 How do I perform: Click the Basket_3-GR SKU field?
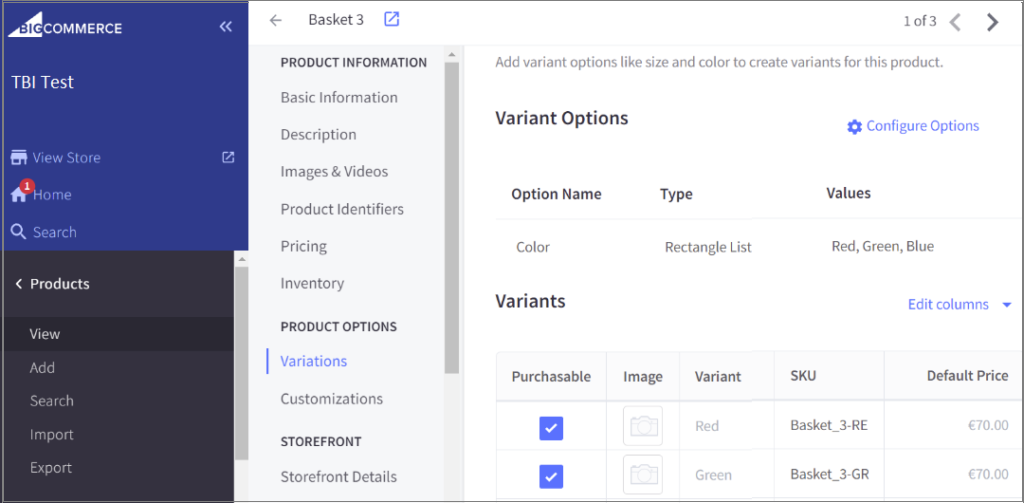click(x=829, y=474)
